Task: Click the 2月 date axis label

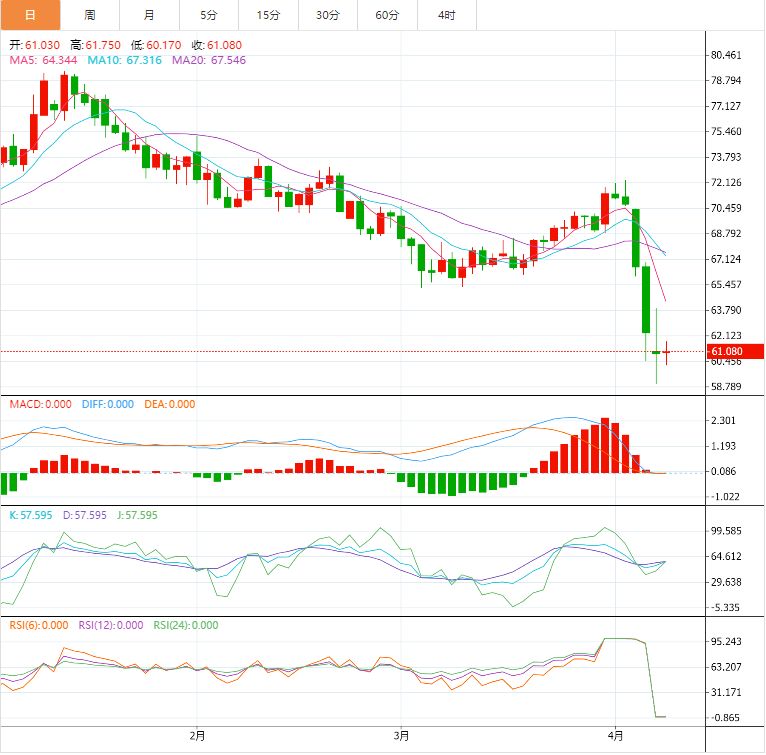Action: (x=197, y=735)
